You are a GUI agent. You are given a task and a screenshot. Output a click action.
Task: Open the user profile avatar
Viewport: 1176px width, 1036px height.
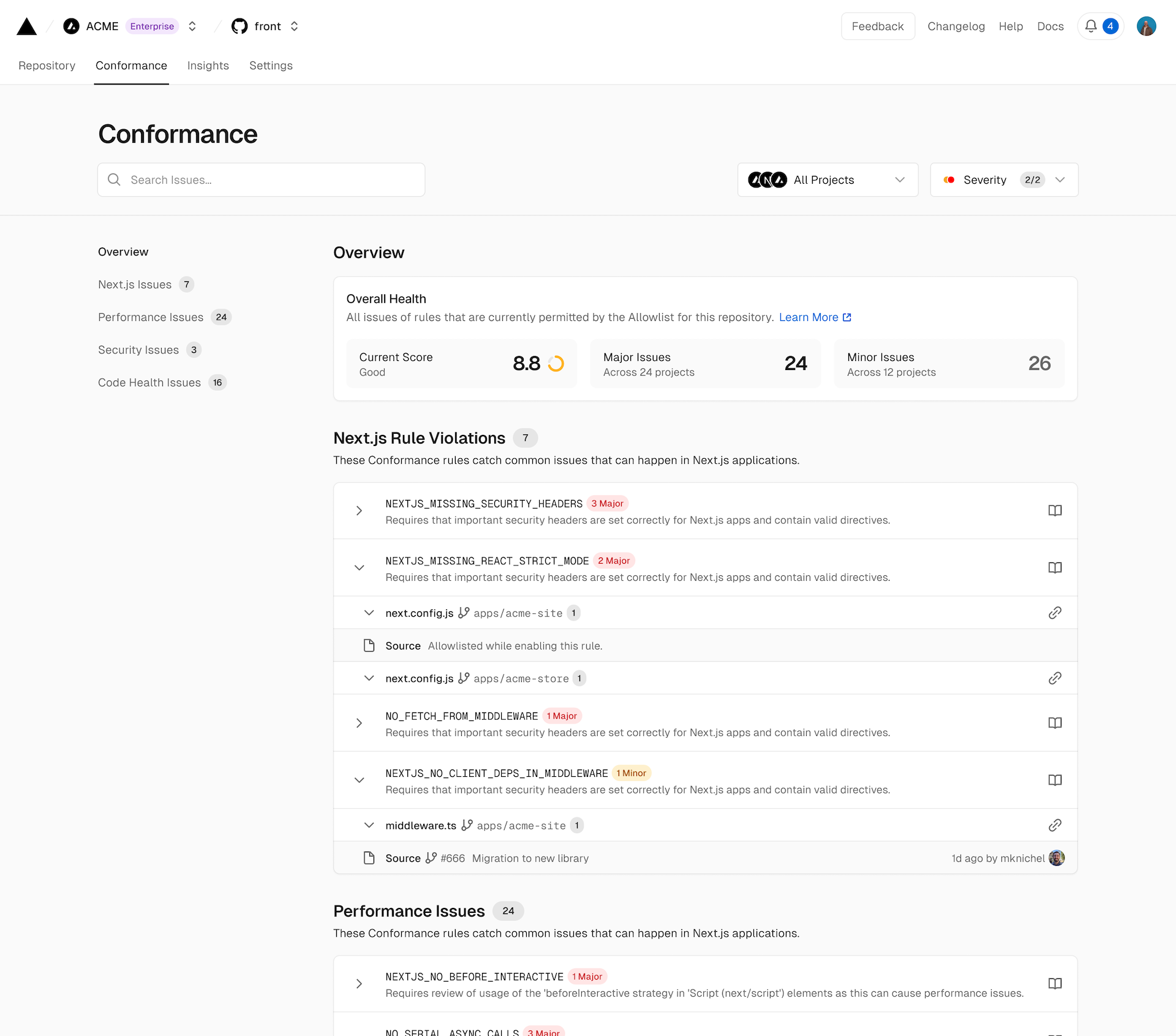(1146, 26)
